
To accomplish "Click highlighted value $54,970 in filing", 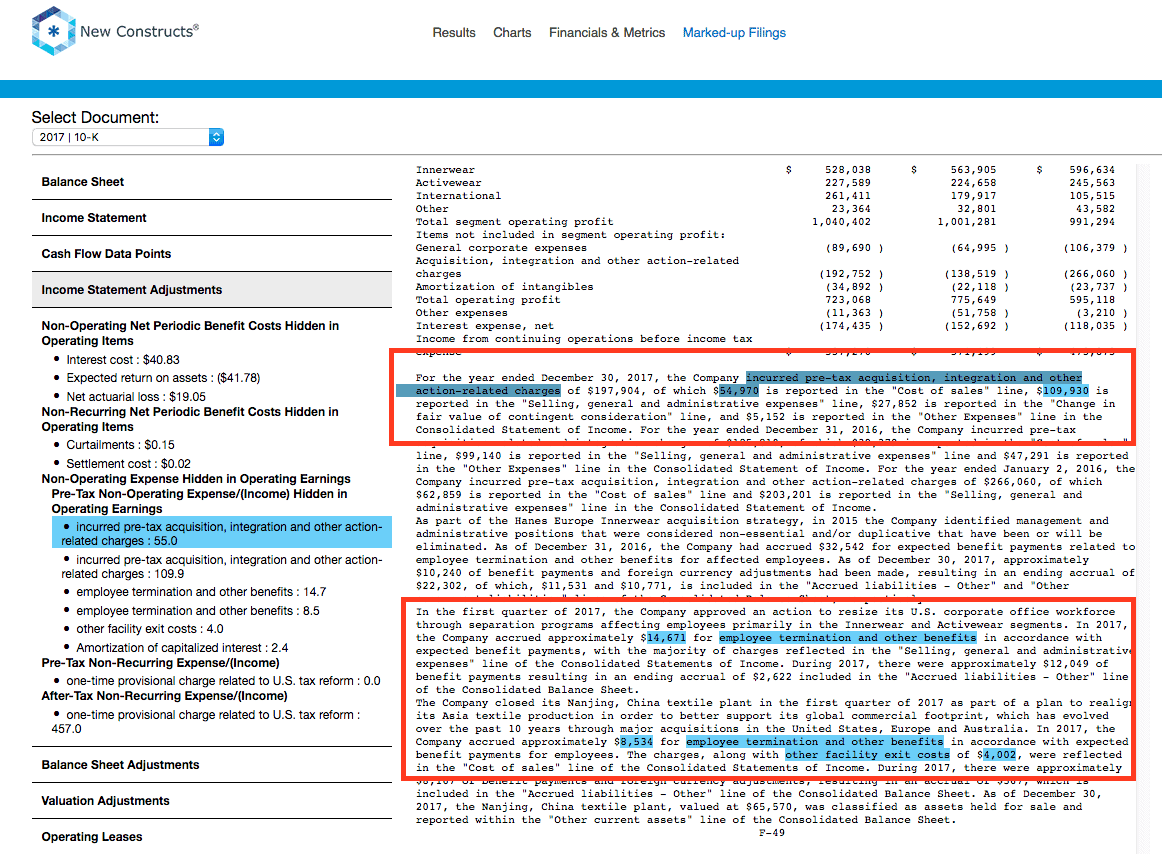I will [x=739, y=391].
